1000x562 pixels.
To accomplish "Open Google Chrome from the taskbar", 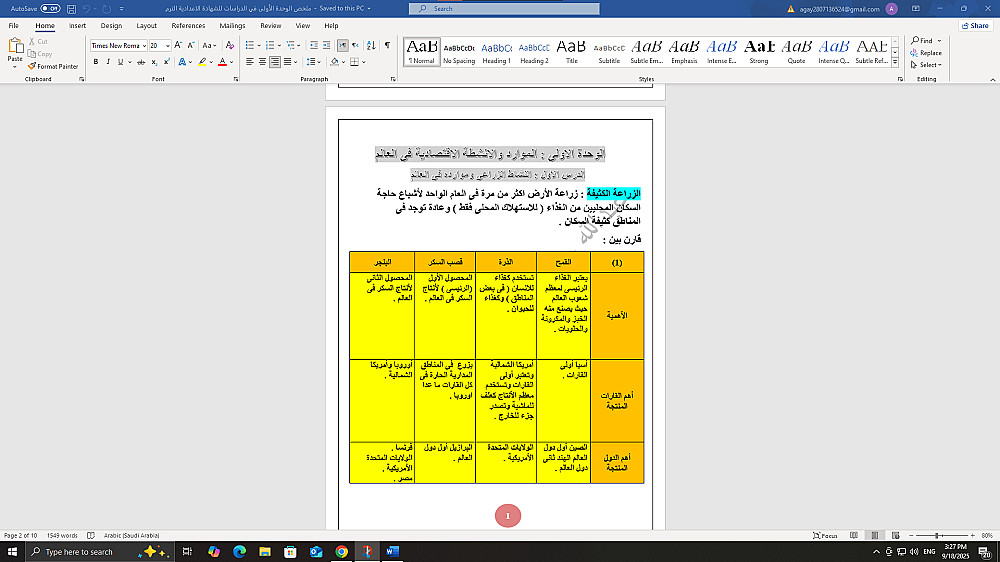I will (x=341, y=552).
